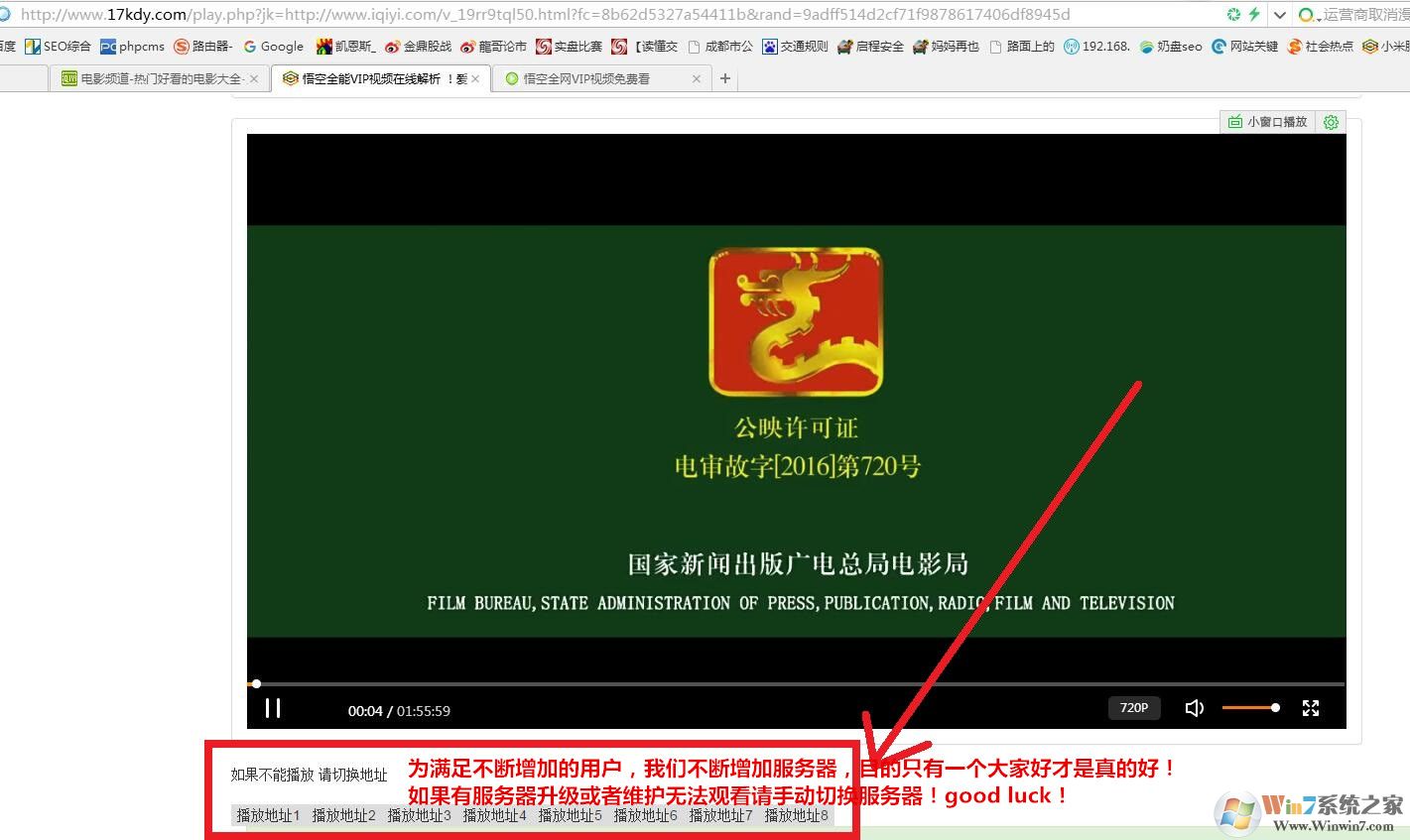1410x840 pixels.
Task: Open the SEO综合 bookmark
Action: pyautogui.click(x=58, y=47)
